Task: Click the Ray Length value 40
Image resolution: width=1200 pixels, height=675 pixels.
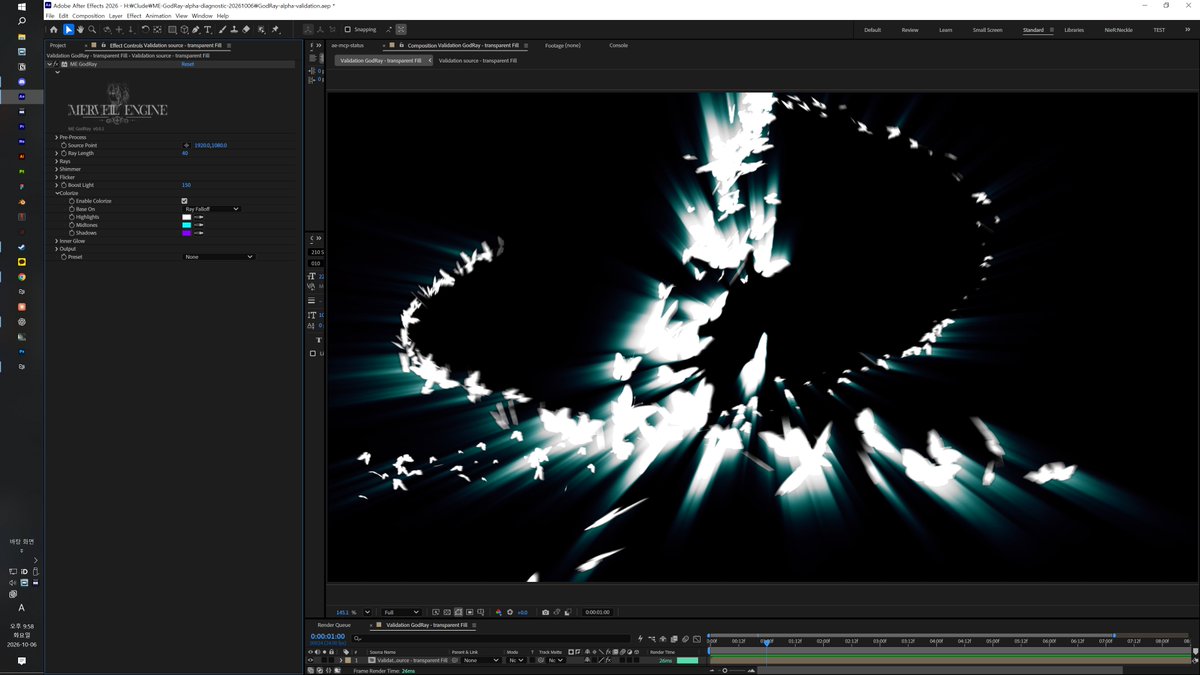Action: [185, 153]
